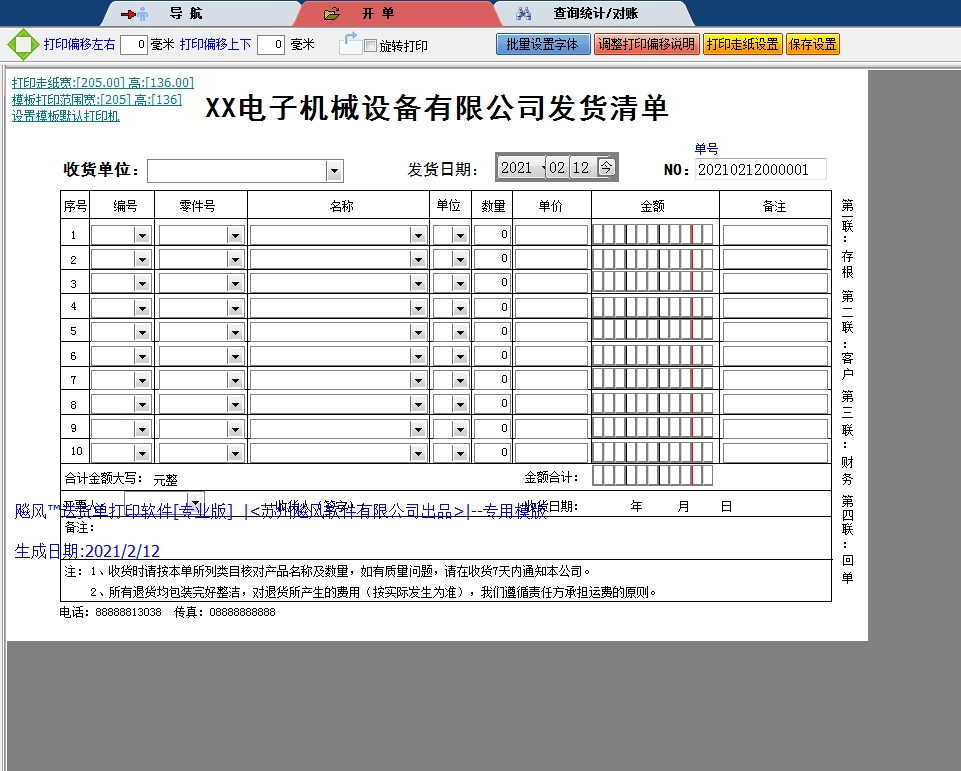The width and height of the screenshot is (961, 771).
Task: Click the red arrow icon on 导航 tab
Action: coord(129,12)
